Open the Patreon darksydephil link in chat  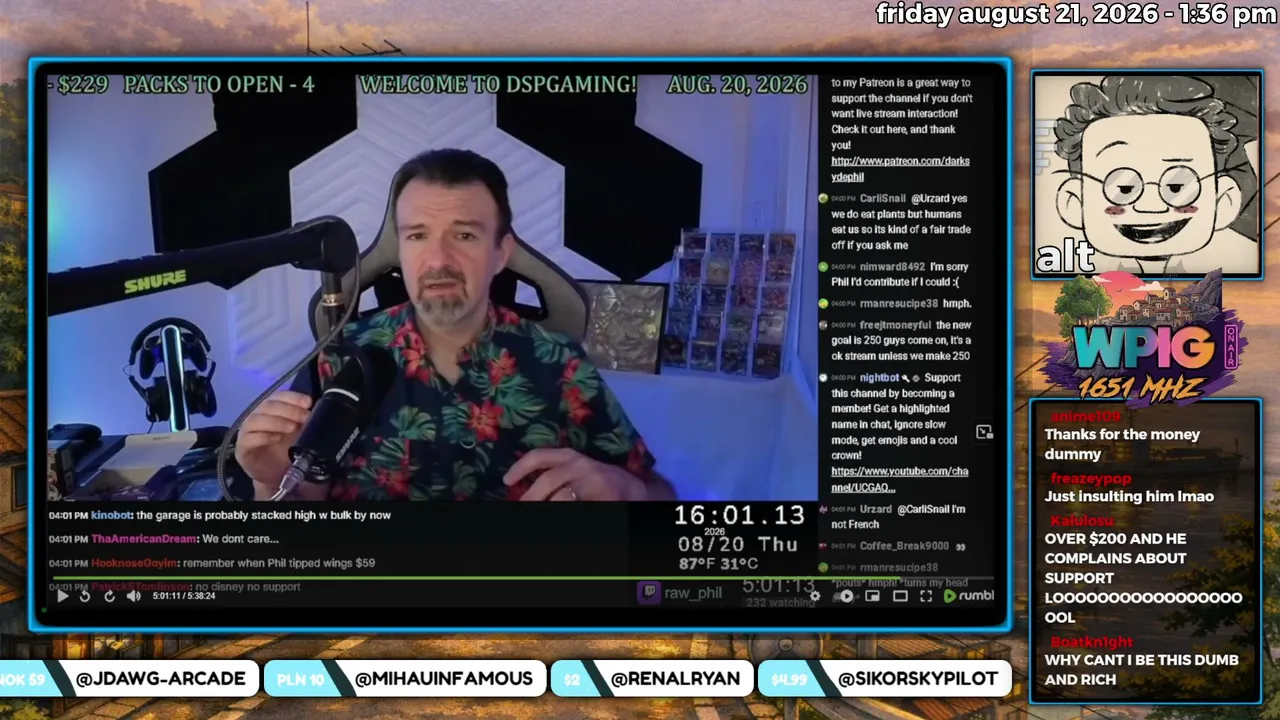(900, 169)
